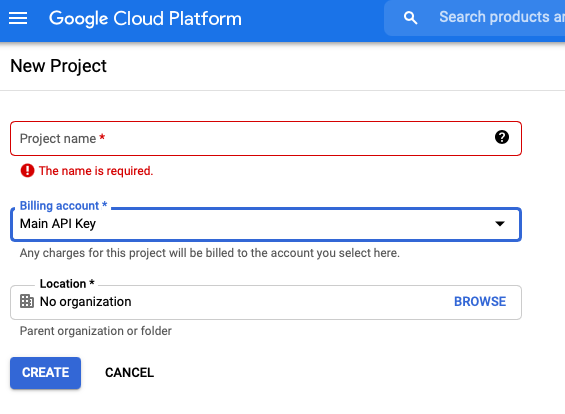The image size is (565, 414).
Task: Click BROWSE to choose a location
Action: click(480, 302)
